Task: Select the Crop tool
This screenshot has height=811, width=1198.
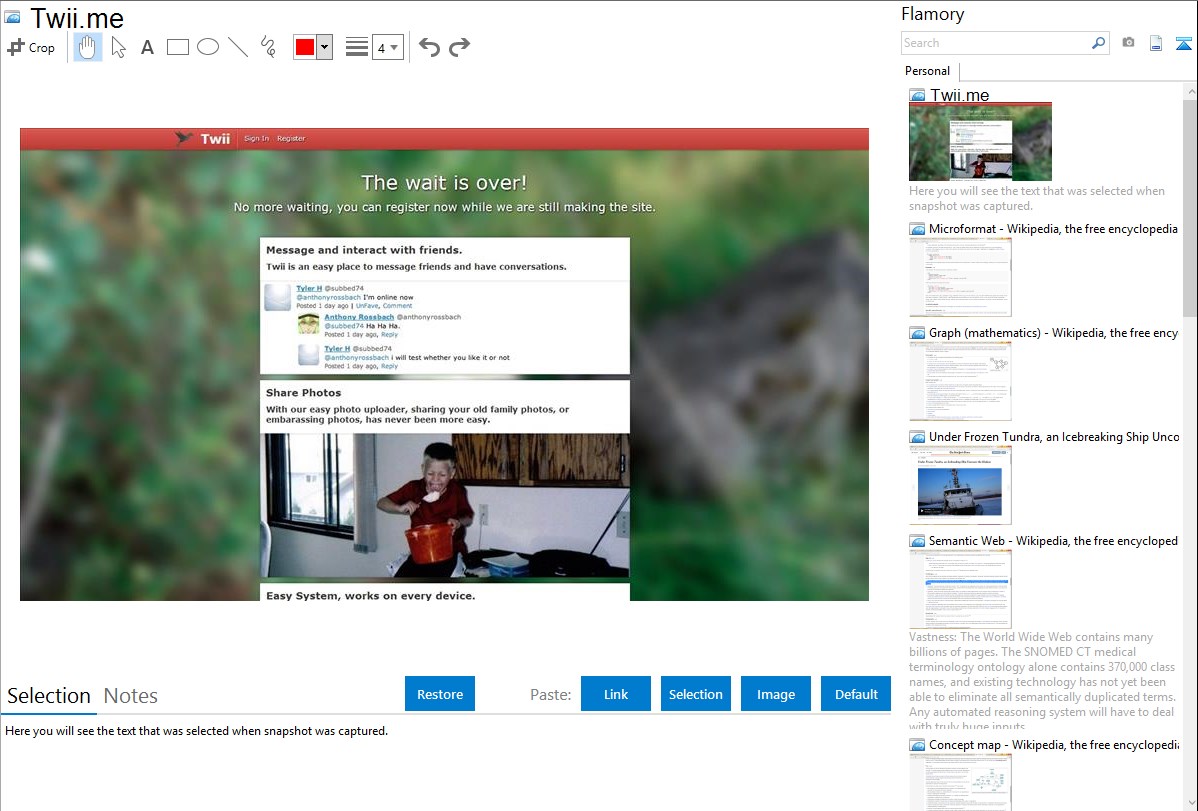Action: (x=31, y=47)
